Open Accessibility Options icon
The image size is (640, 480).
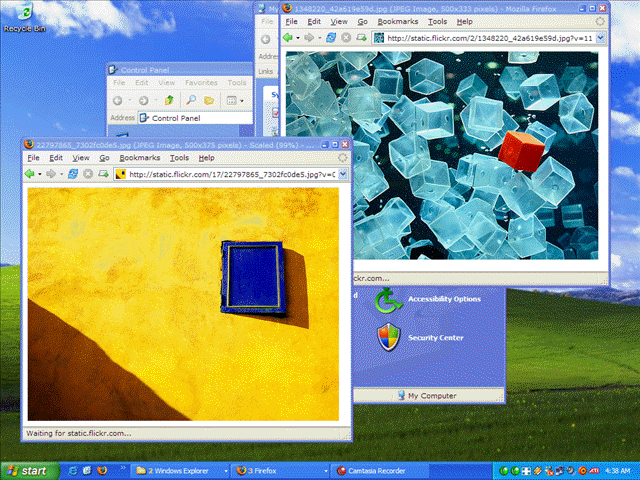387,300
